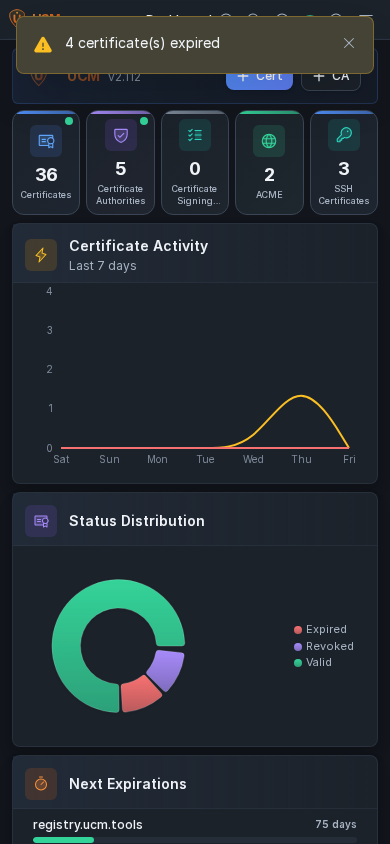Click the Fri axis label

tap(349, 459)
